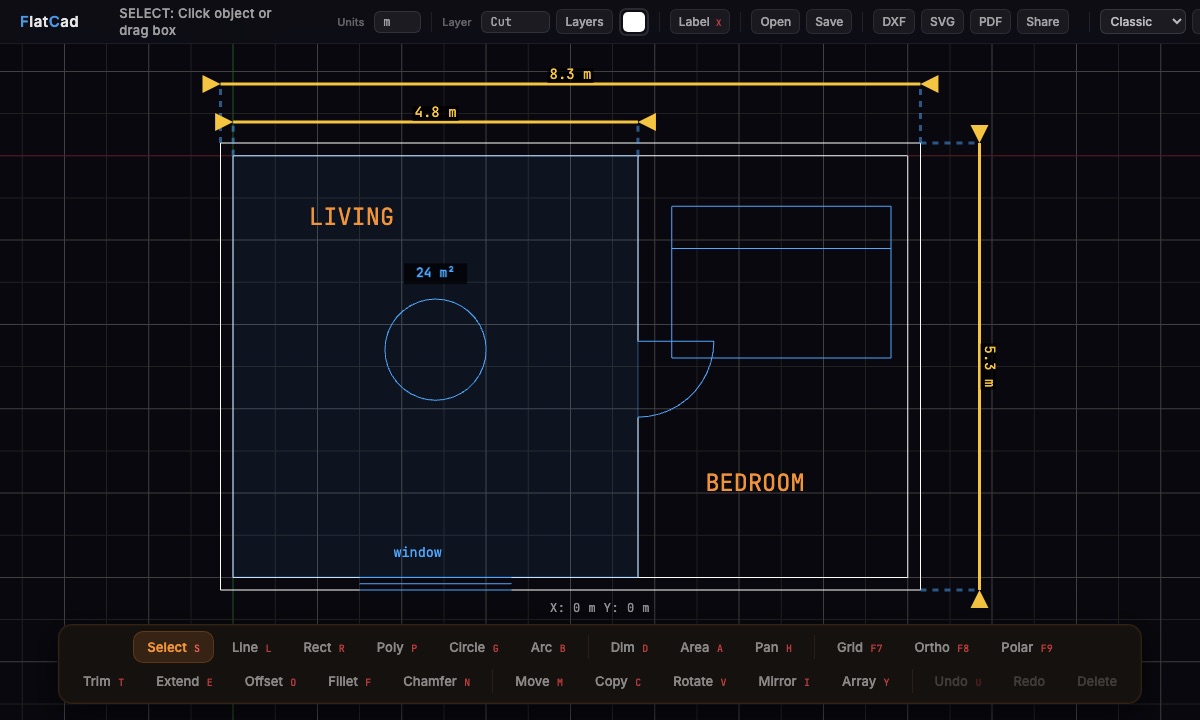Click the Share button
Screen dimensions: 1200x720
click(x=1043, y=22)
